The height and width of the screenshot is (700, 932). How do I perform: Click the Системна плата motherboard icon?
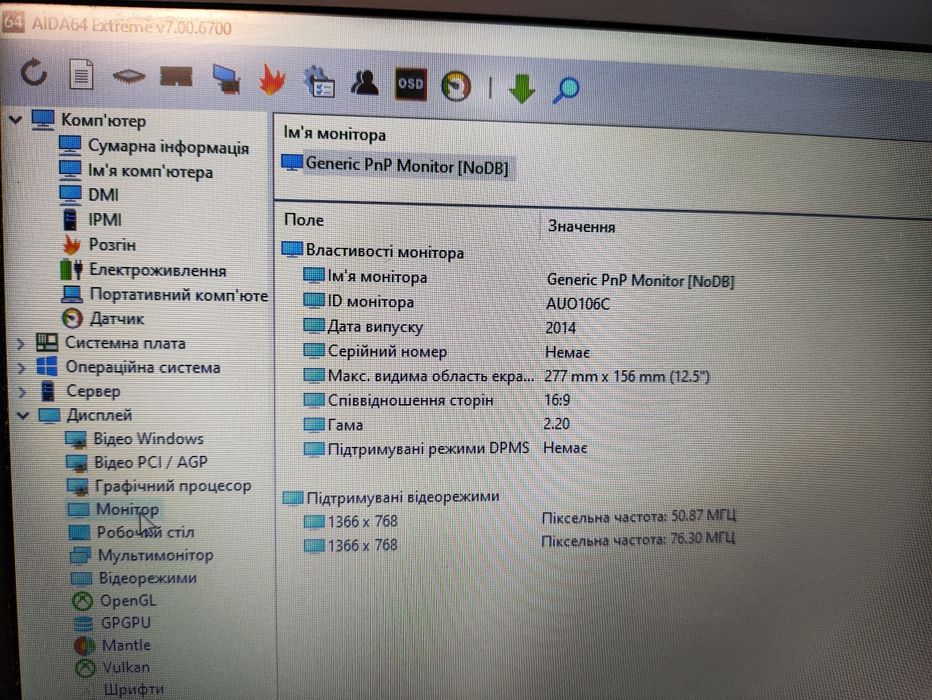tap(47, 342)
